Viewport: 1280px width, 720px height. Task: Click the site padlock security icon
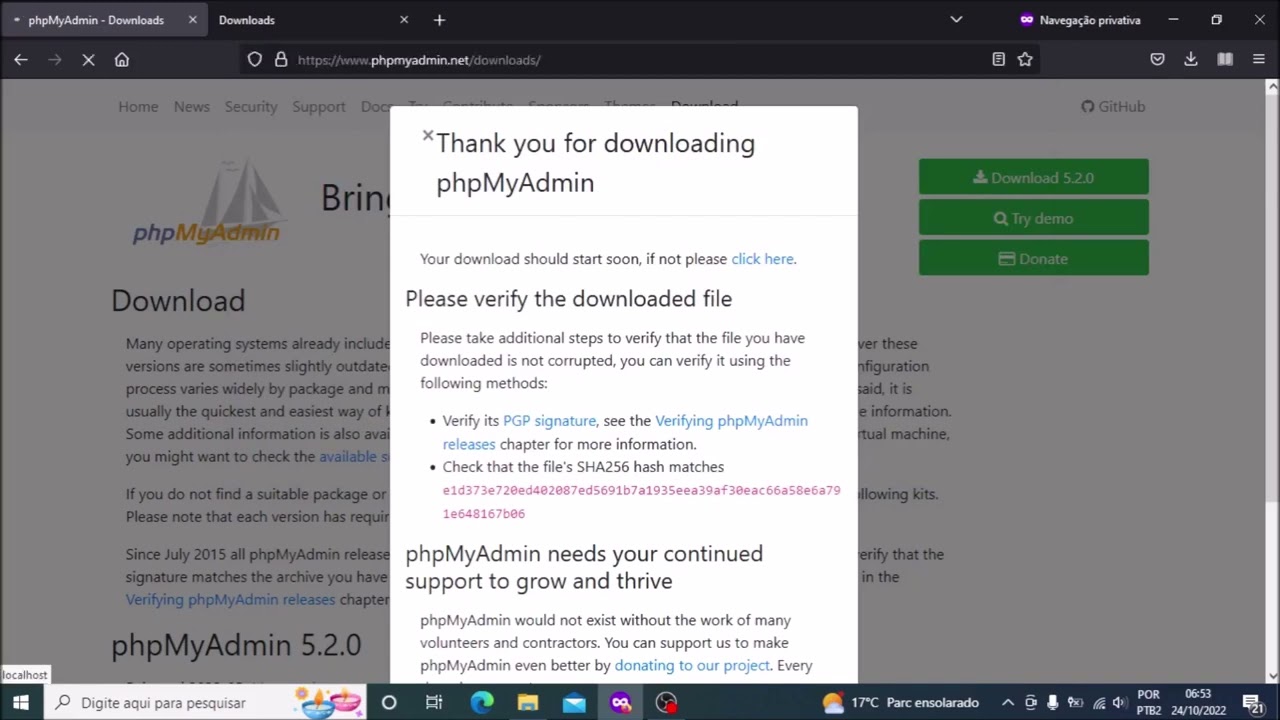tap(281, 60)
